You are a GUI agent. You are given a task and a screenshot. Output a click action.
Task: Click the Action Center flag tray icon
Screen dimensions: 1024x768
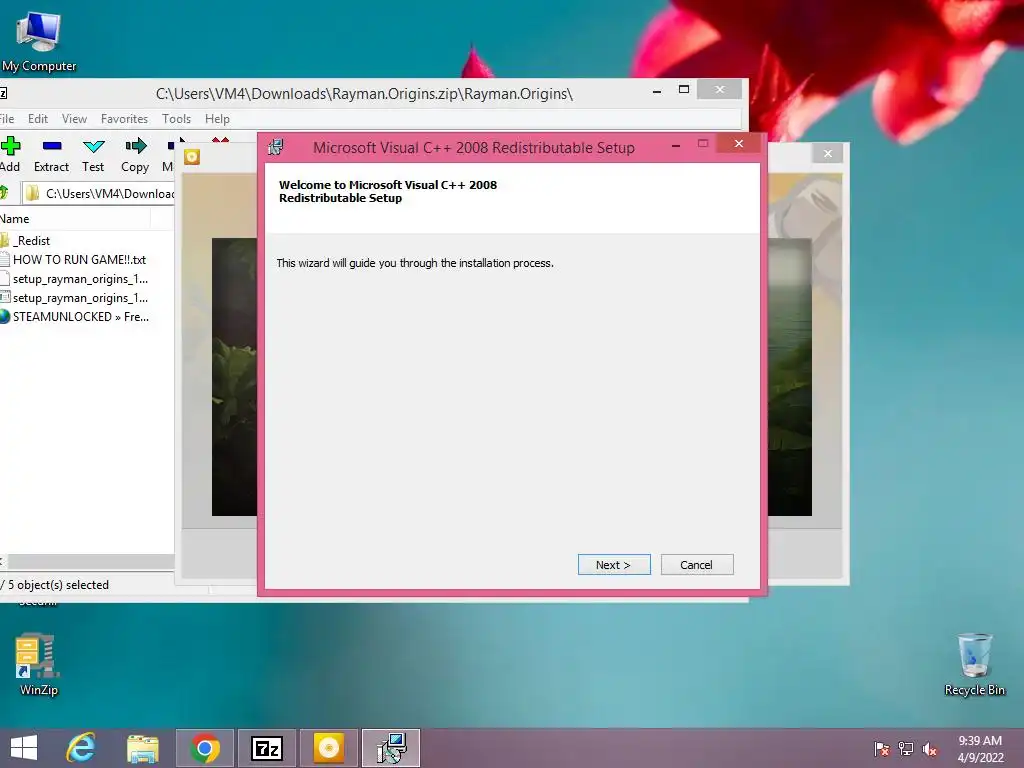[882, 749]
